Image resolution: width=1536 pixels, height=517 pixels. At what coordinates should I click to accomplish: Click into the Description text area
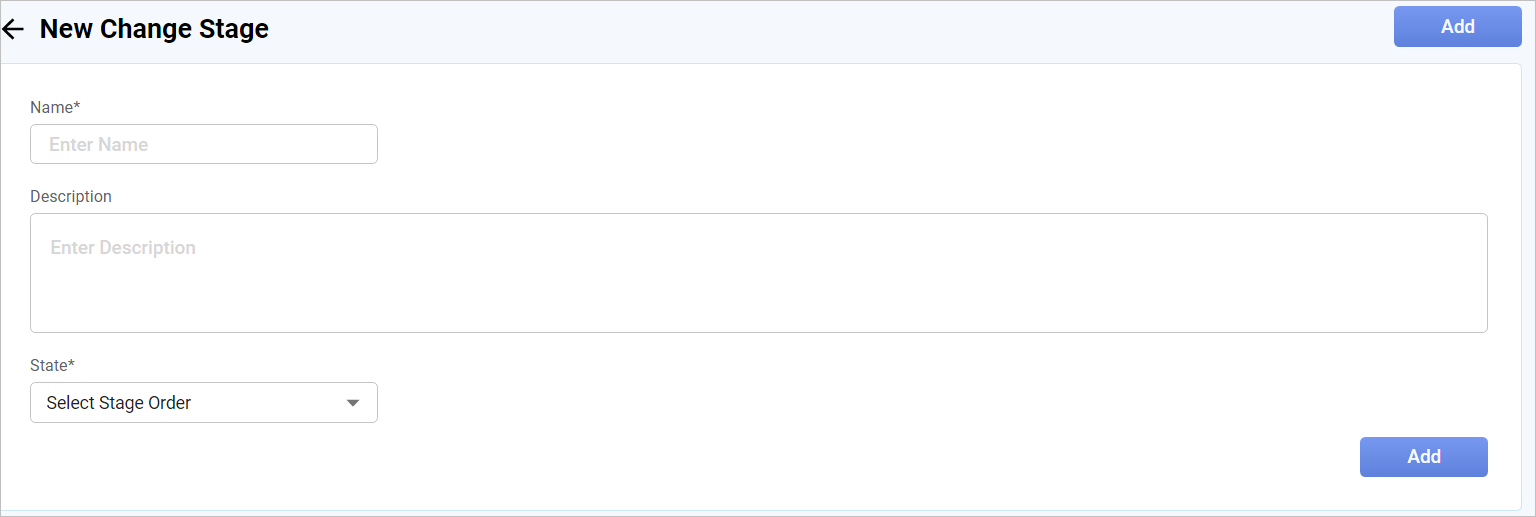point(758,273)
